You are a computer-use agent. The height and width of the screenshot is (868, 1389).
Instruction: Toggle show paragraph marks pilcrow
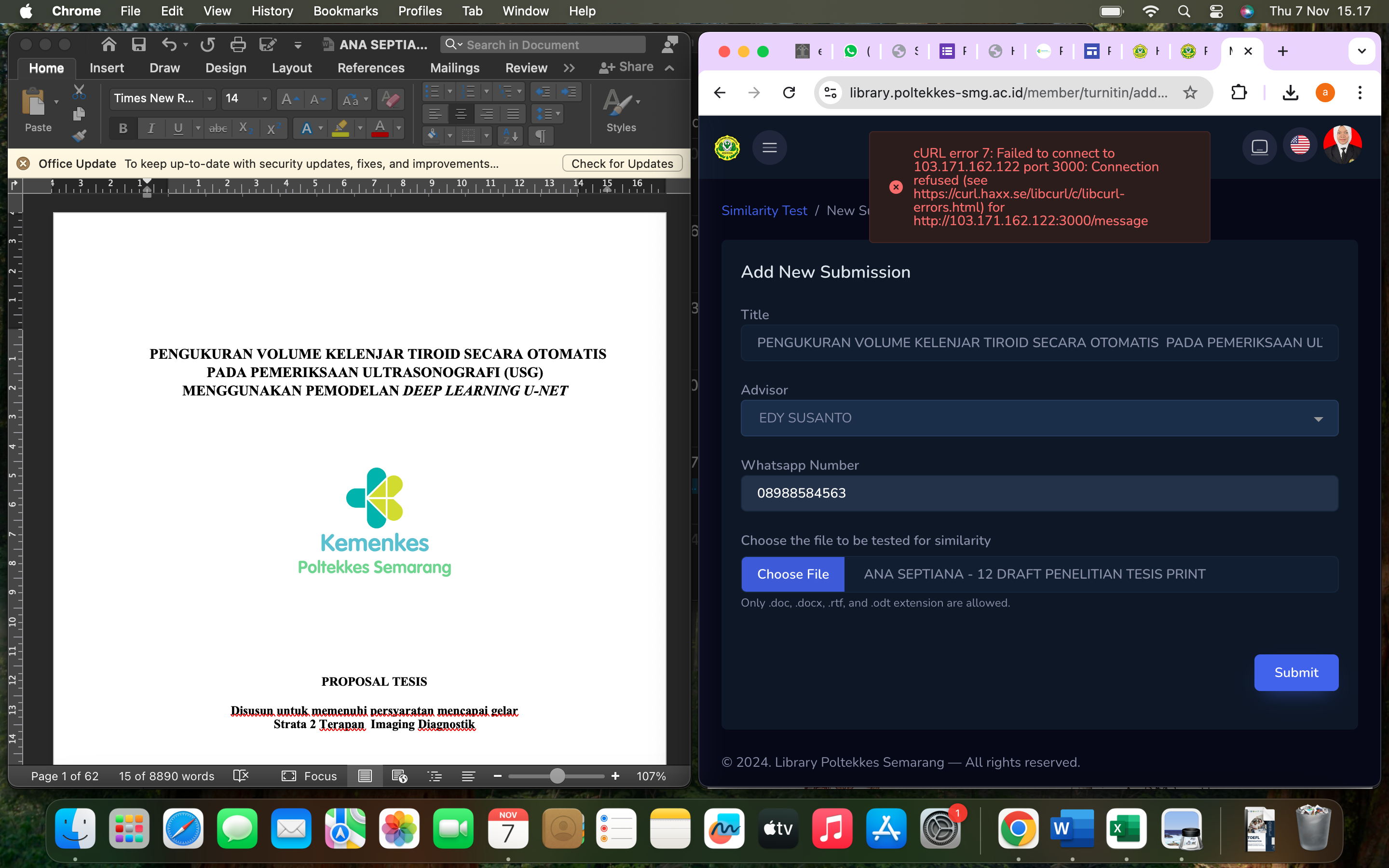pyautogui.click(x=541, y=136)
